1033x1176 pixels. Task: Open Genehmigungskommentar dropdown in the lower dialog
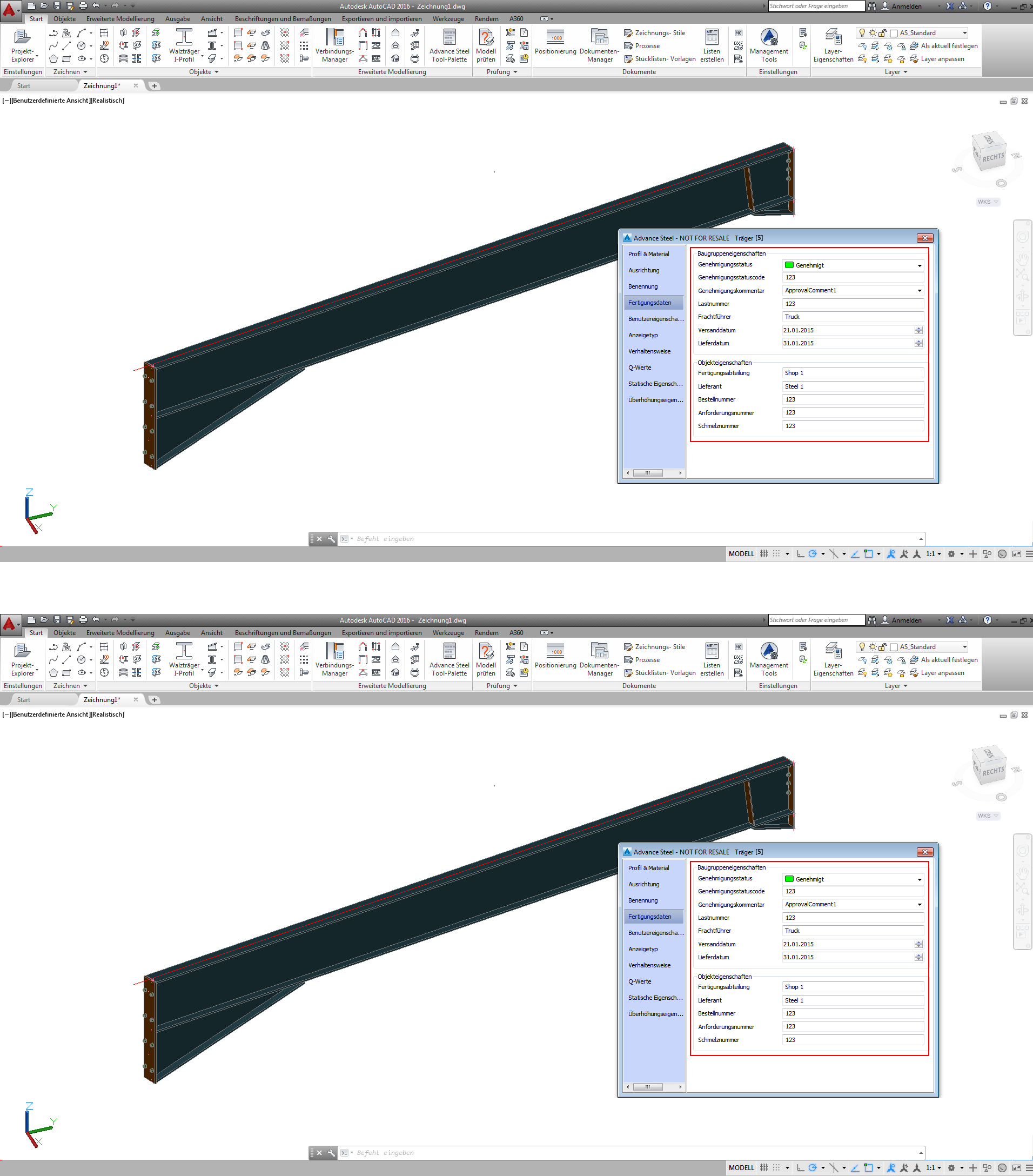coord(919,905)
